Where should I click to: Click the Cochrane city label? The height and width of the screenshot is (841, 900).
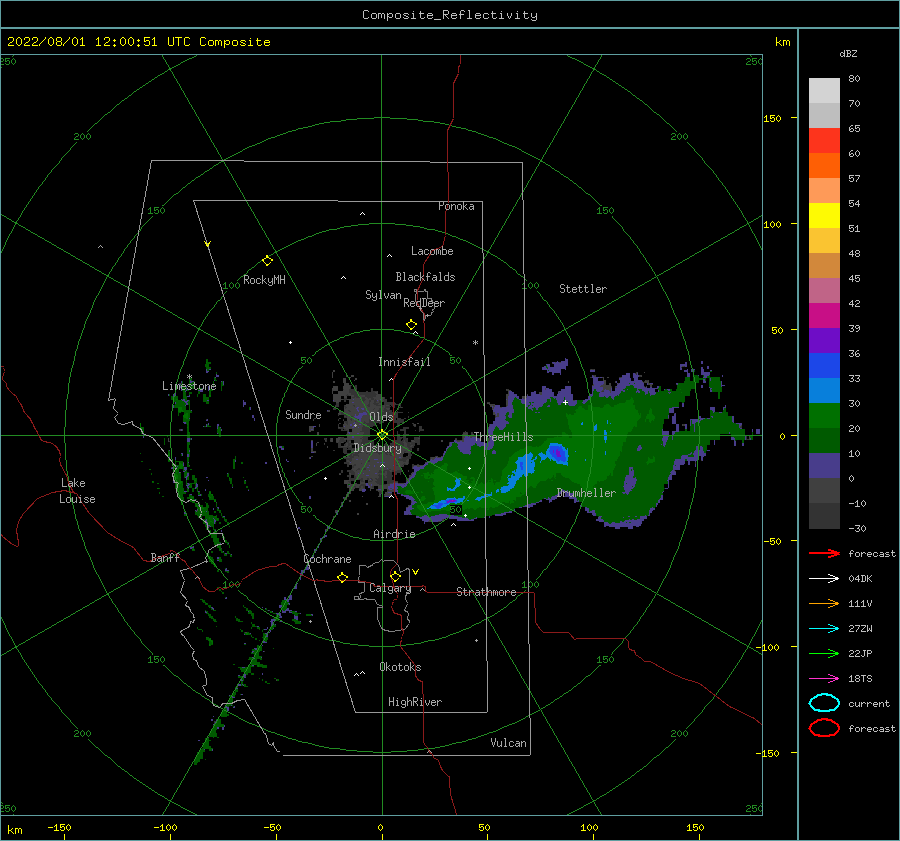pos(327,559)
